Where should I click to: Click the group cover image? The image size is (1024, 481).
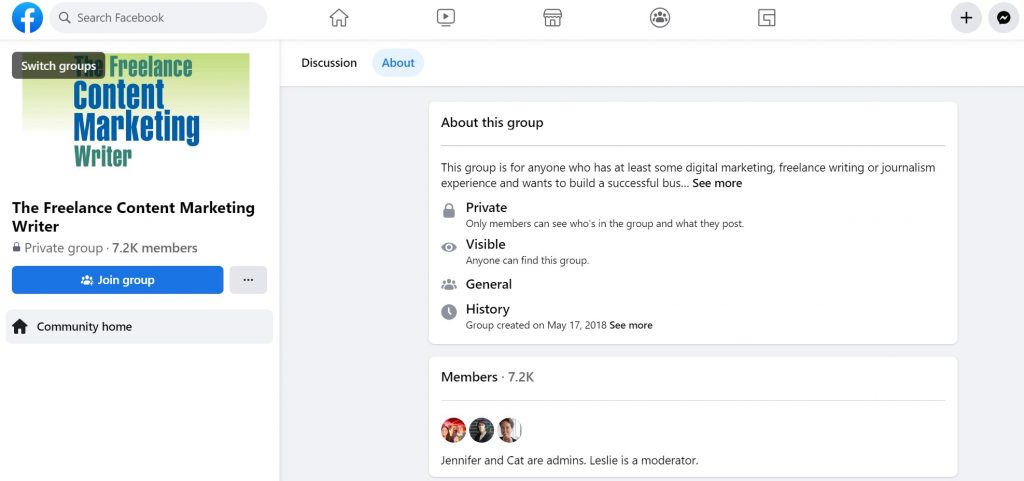pyautogui.click(x=136, y=111)
